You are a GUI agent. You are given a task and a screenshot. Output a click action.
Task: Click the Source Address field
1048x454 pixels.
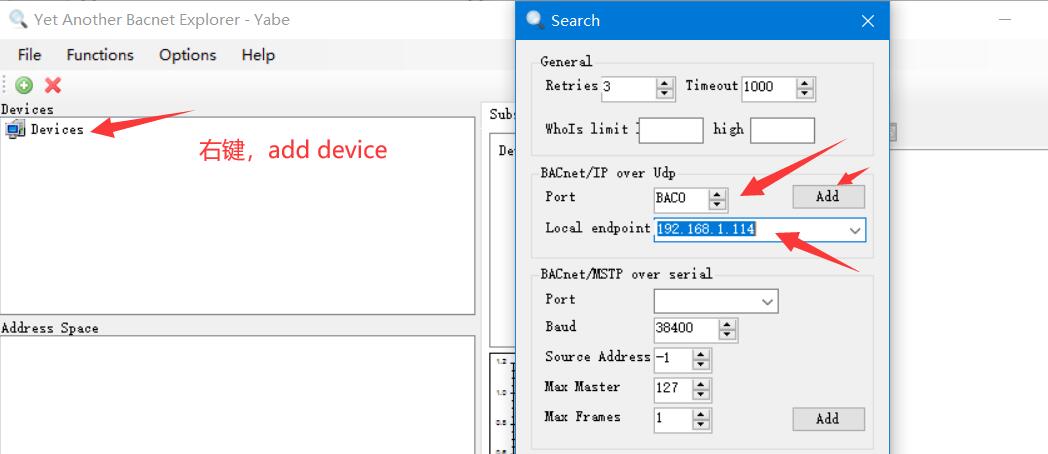click(x=672, y=359)
